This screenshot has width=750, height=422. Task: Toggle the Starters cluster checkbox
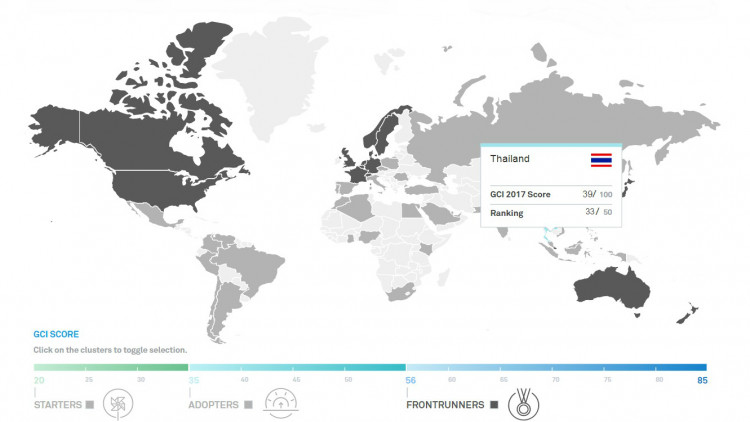tap(90, 405)
